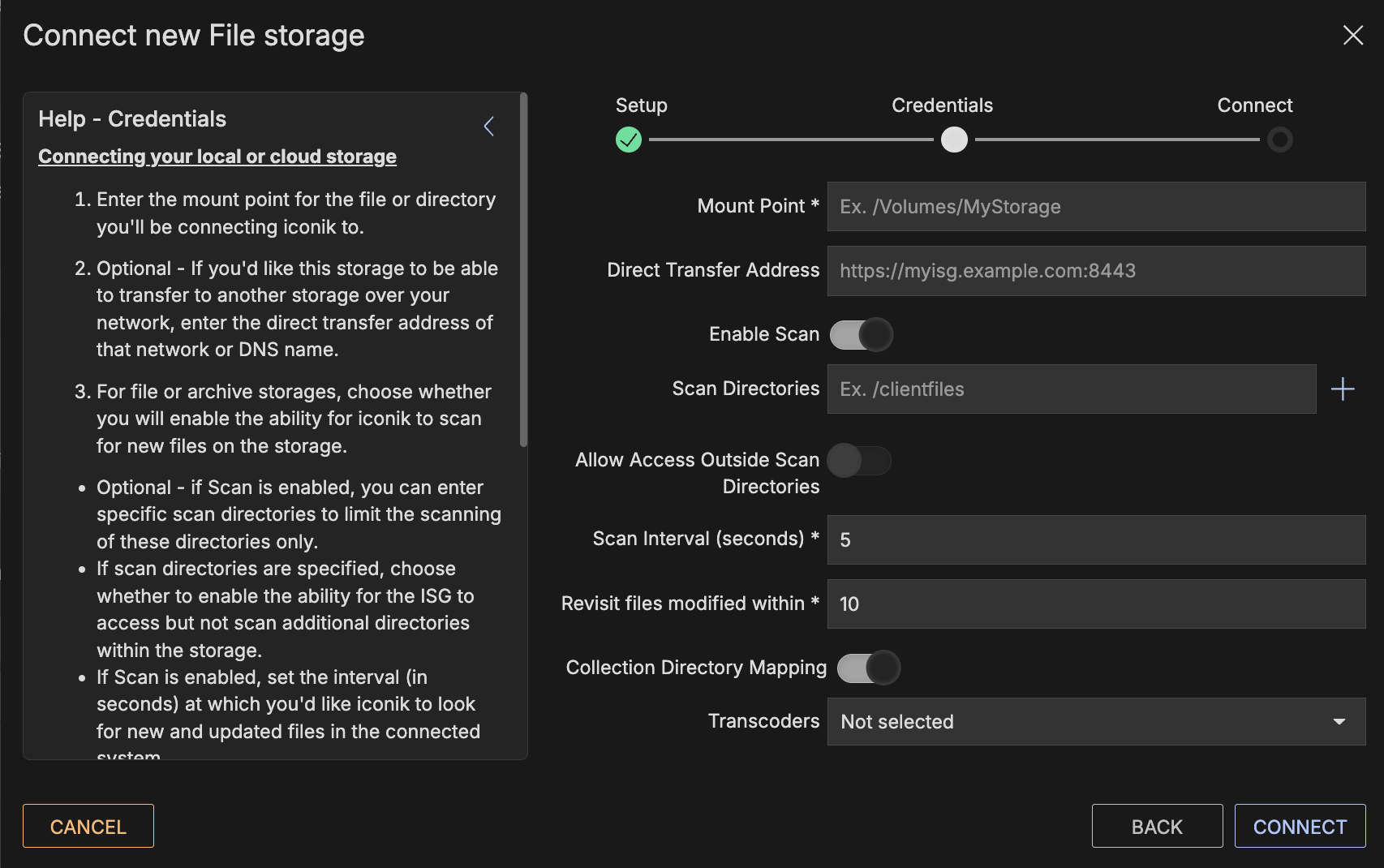Click the Mount Point input field
This screenshot has width=1384, height=868.
(1095, 207)
